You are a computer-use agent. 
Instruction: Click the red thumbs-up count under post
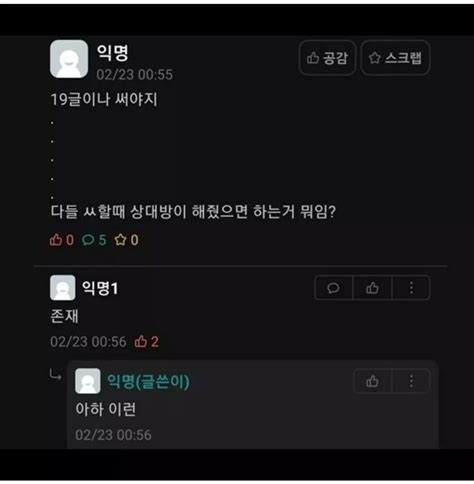click(x=62, y=240)
